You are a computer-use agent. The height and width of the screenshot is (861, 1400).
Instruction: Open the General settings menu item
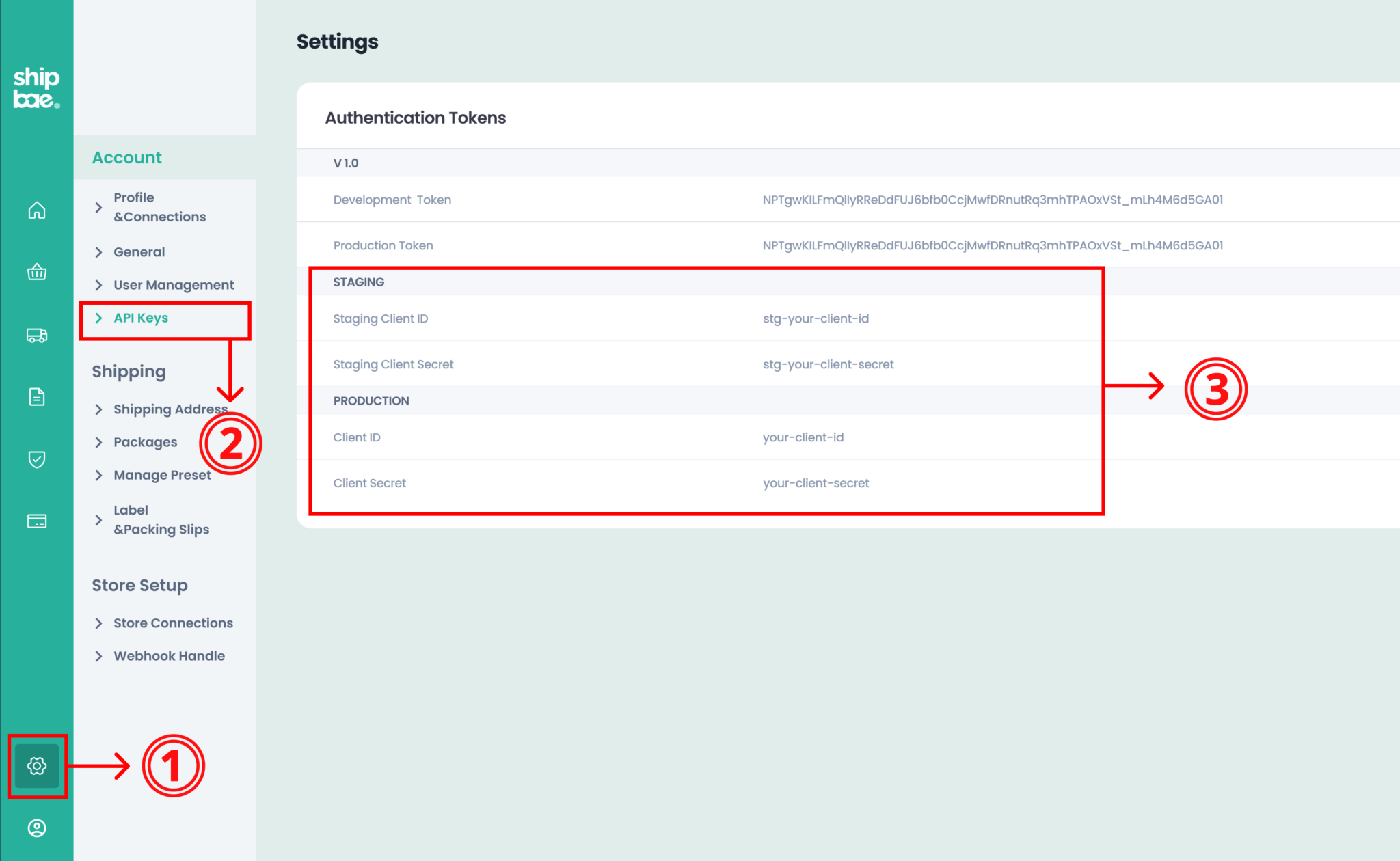(139, 252)
